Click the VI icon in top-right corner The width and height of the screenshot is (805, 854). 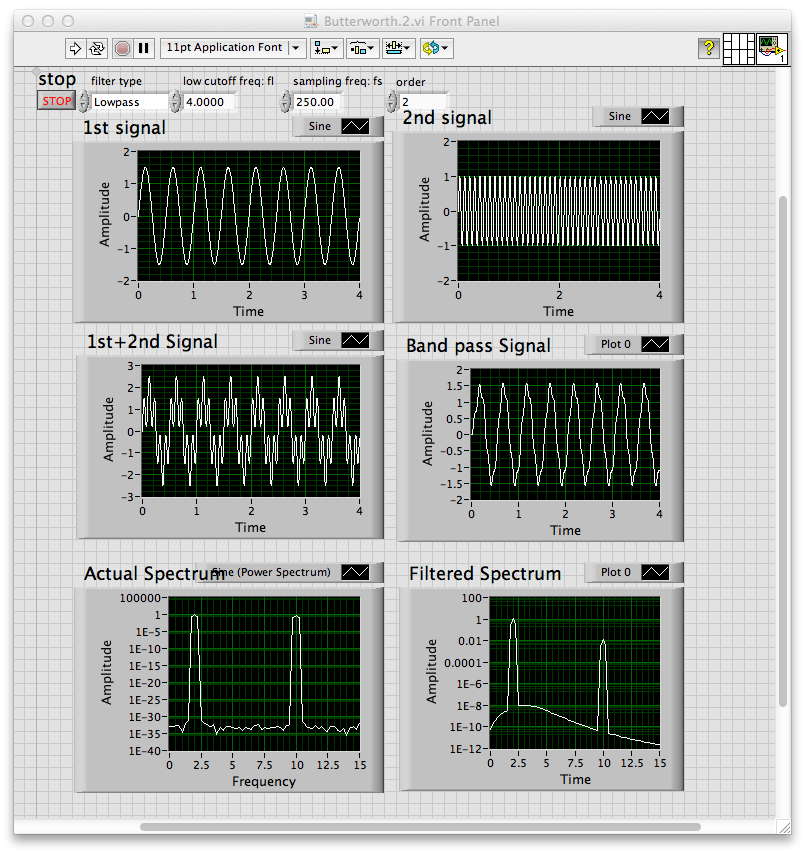772,49
